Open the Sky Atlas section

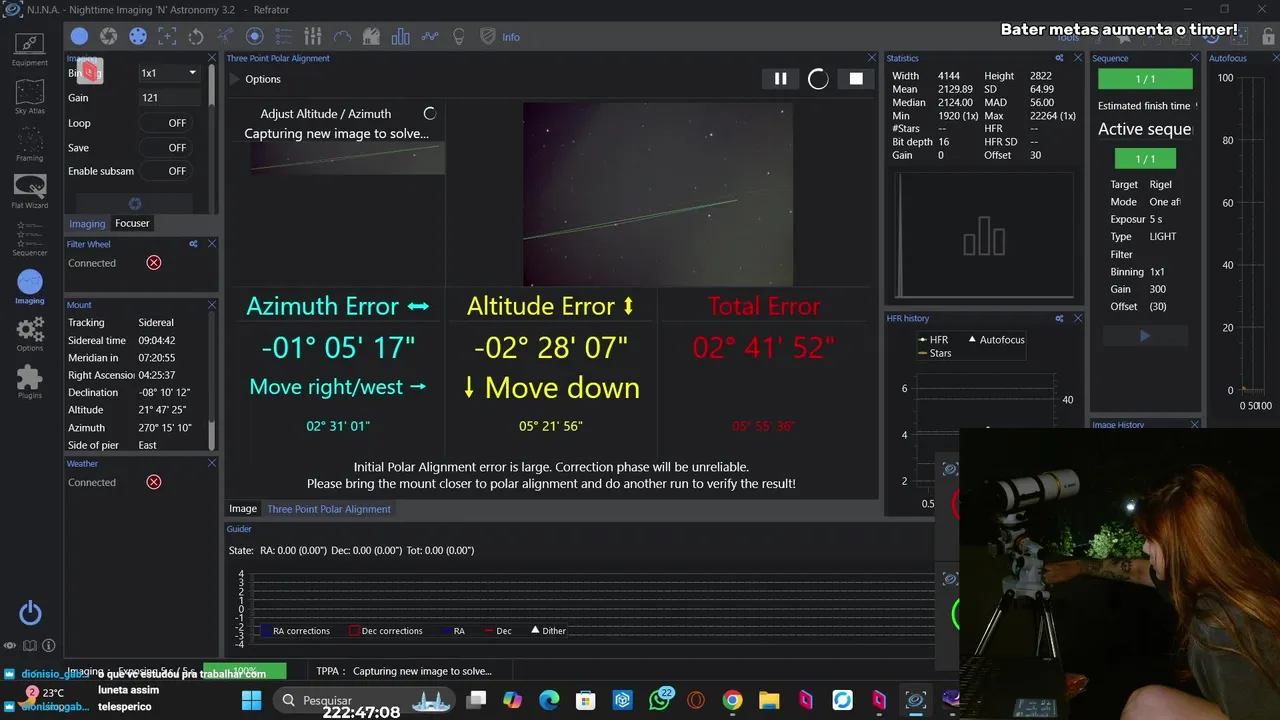(x=30, y=97)
